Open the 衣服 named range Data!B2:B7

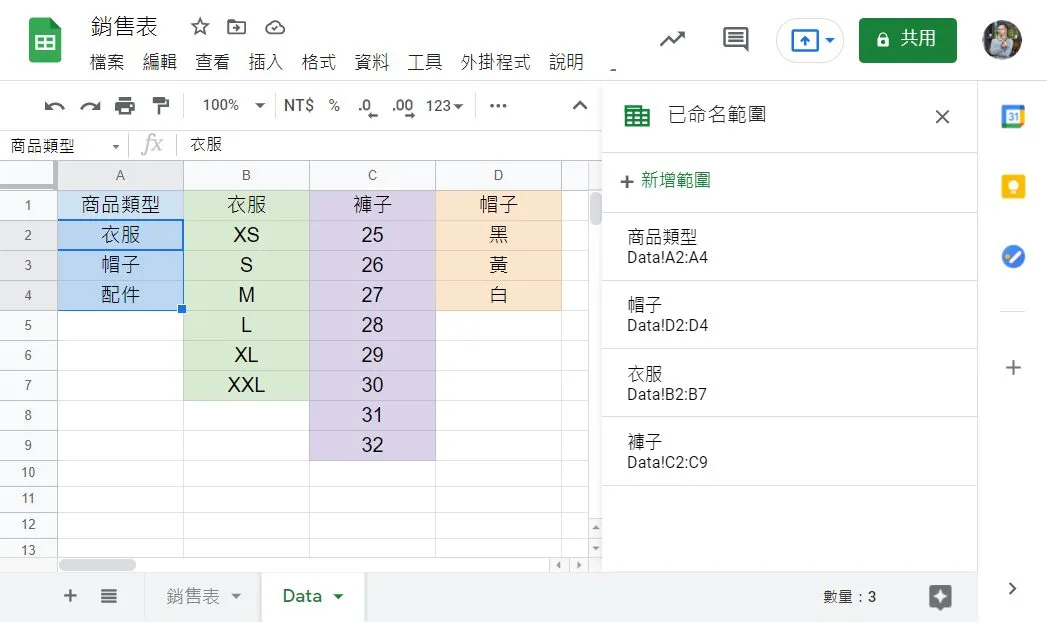pyautogui.click(x=789, y=383)
